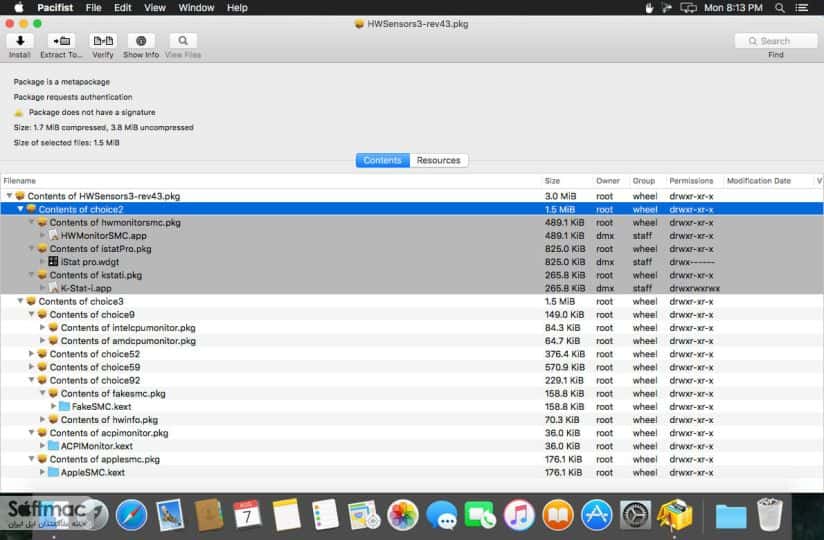This screenshot has height=540, width=824.
Task: Click the View Files magnifier icon
Action: coord(183,41)
